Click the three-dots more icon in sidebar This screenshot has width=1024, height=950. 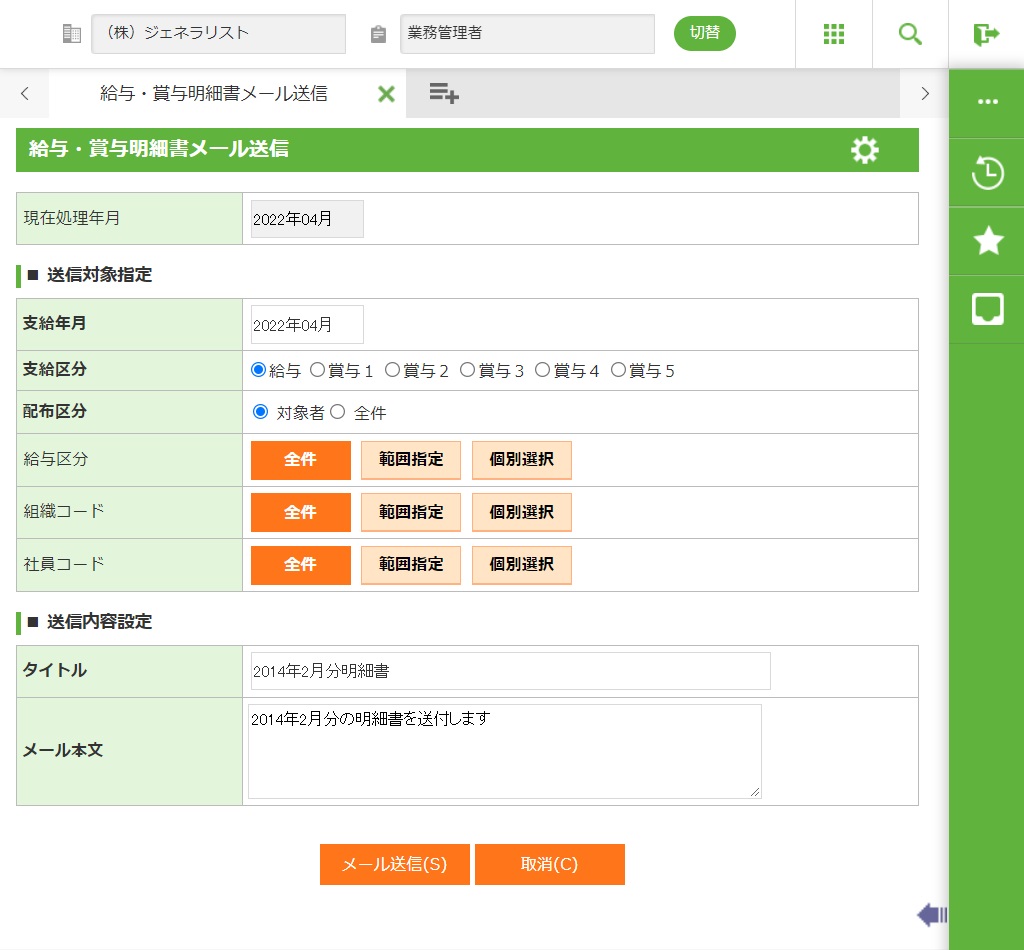pos(987,102)
